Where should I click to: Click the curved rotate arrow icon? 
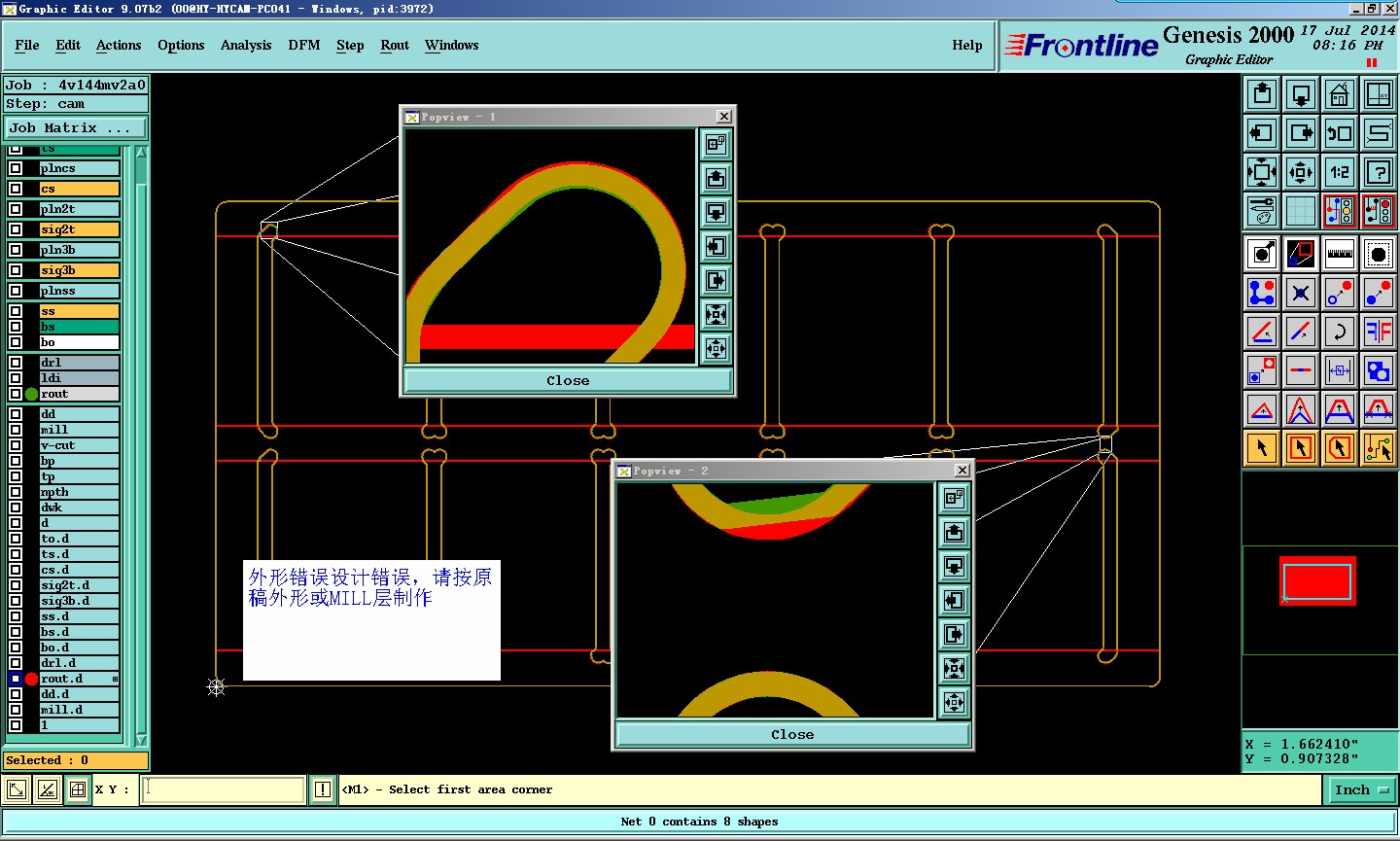1340,332
